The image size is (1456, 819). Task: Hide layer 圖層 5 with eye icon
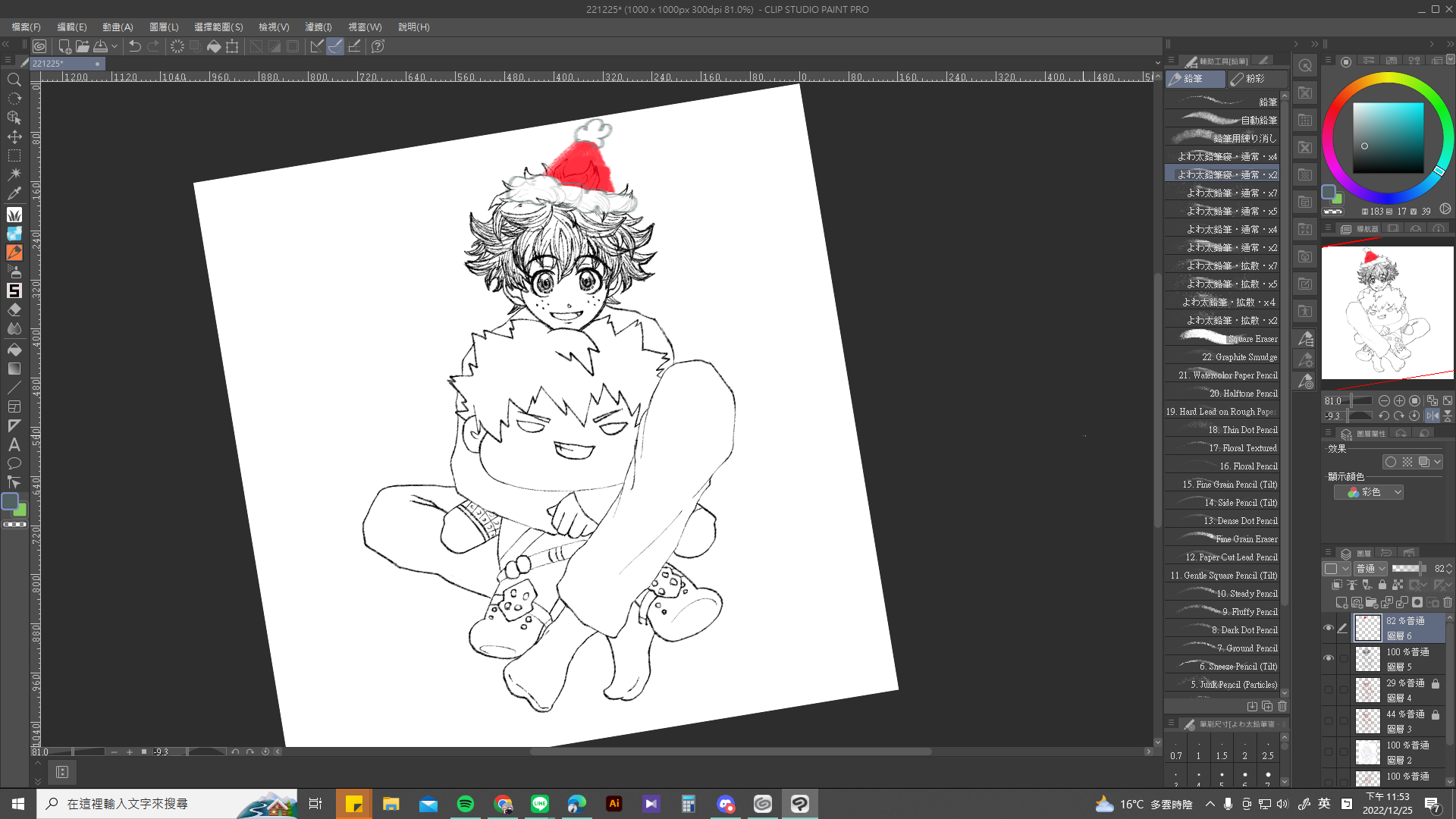1328,658
